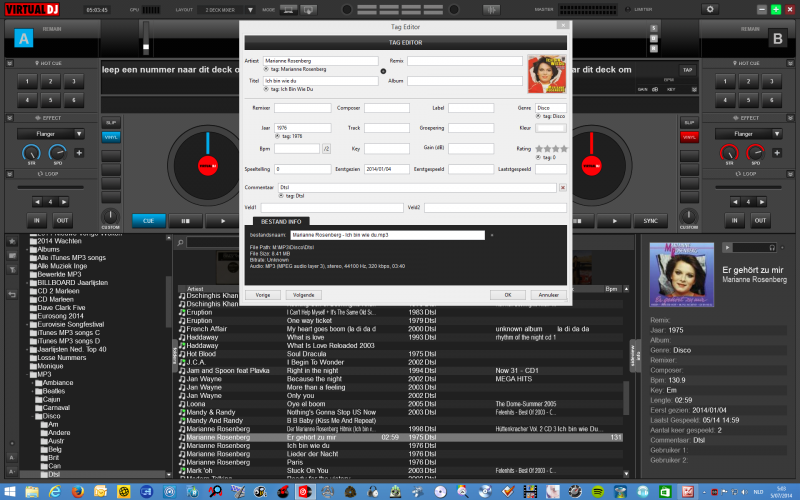This screenshot has width=800, height=500.
Task: Click the swap artist/title dot icon
Action: point(383,71)
